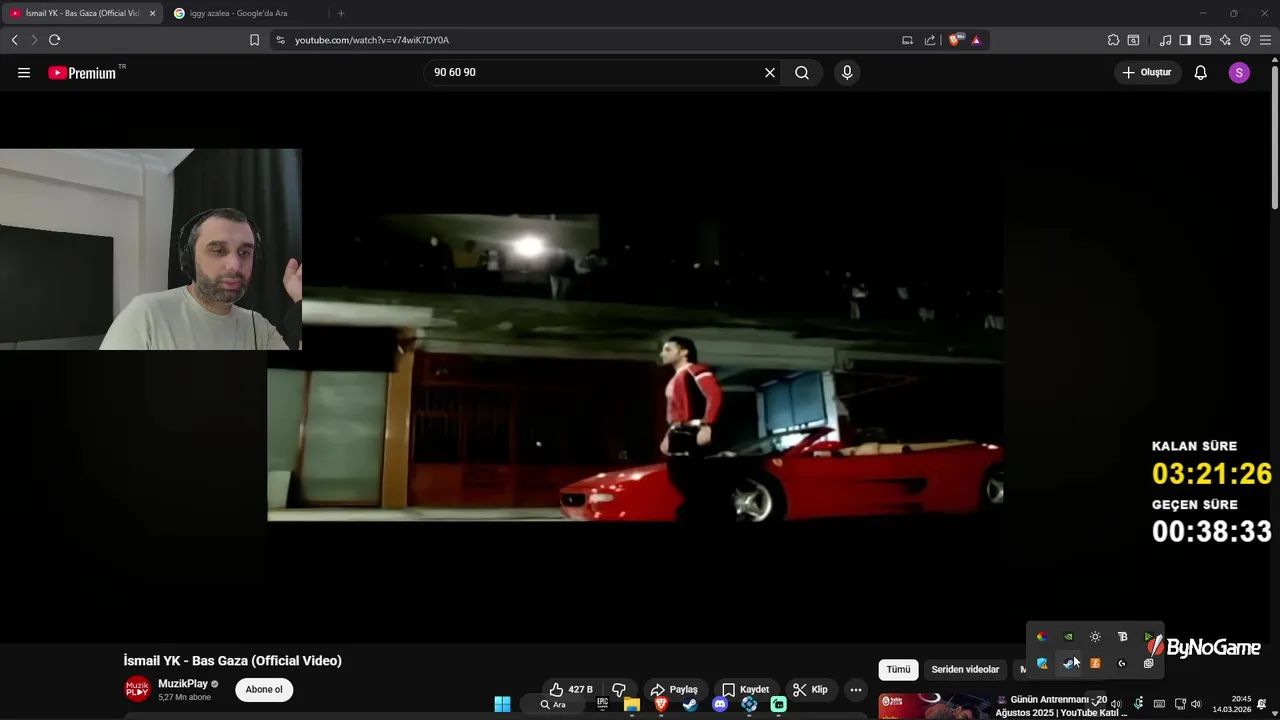Share the video with Paylaş
Image resolution: width=1280 pixels, height=720 pixels.
tap(674, 690)
